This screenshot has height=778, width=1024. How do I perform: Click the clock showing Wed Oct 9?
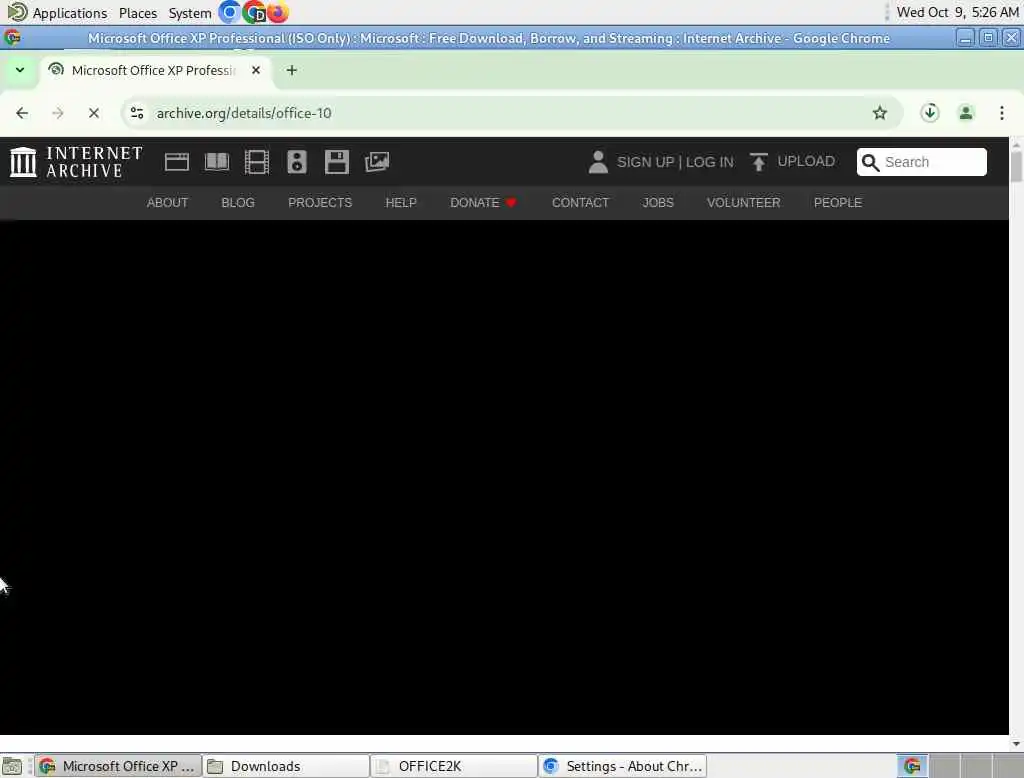click(957, 12)
